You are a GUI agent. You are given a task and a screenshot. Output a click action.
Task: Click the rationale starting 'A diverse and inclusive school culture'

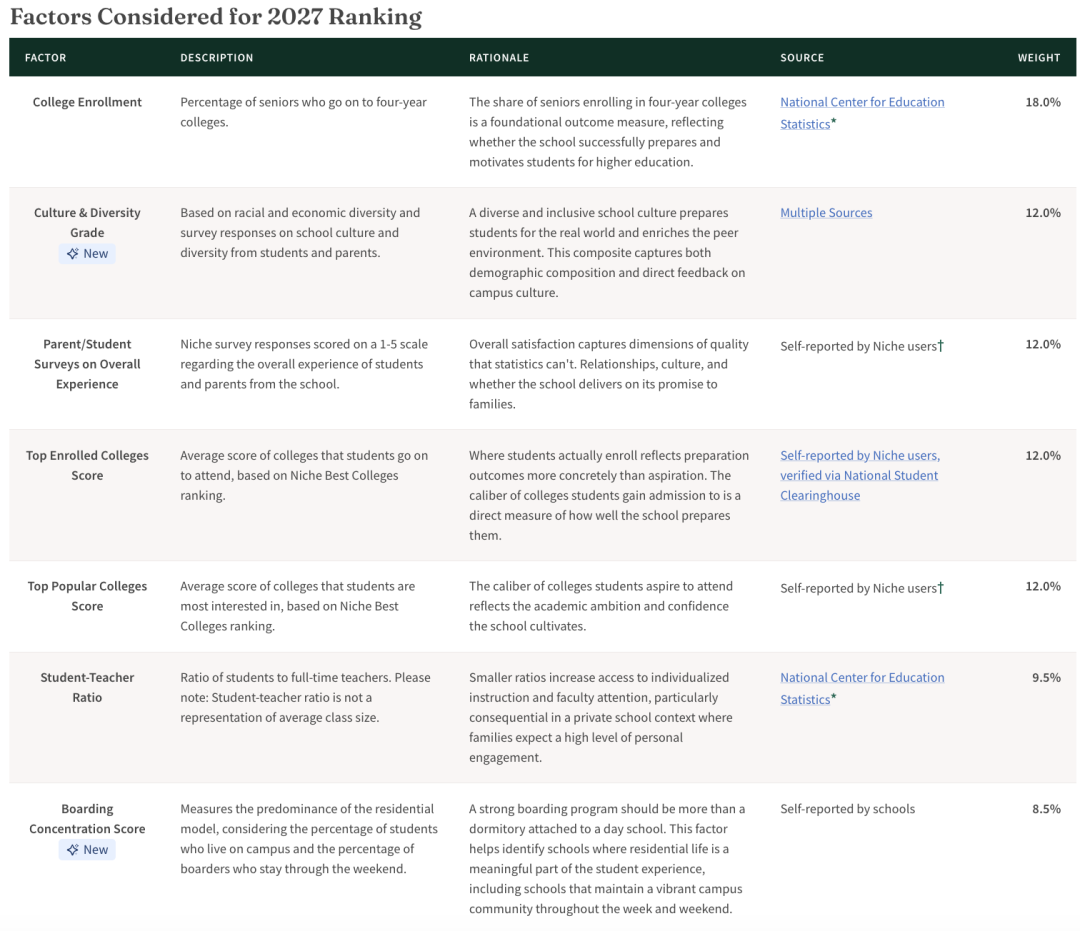608,253
